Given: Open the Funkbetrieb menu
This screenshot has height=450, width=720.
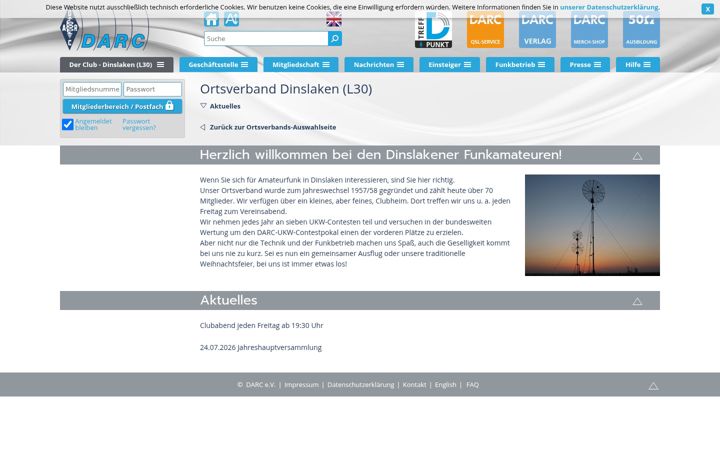Looking at the screenshot, I should [520, 65].
